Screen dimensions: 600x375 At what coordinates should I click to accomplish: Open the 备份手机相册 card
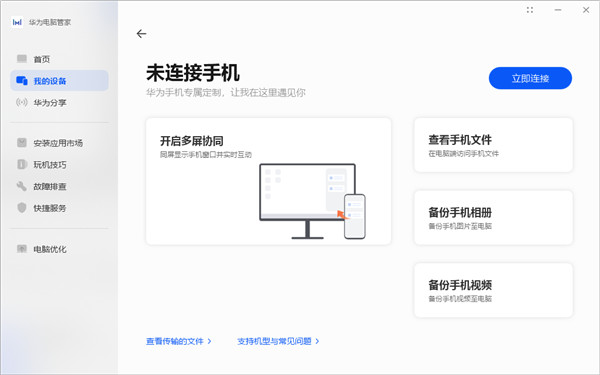[x=493, y=217]
